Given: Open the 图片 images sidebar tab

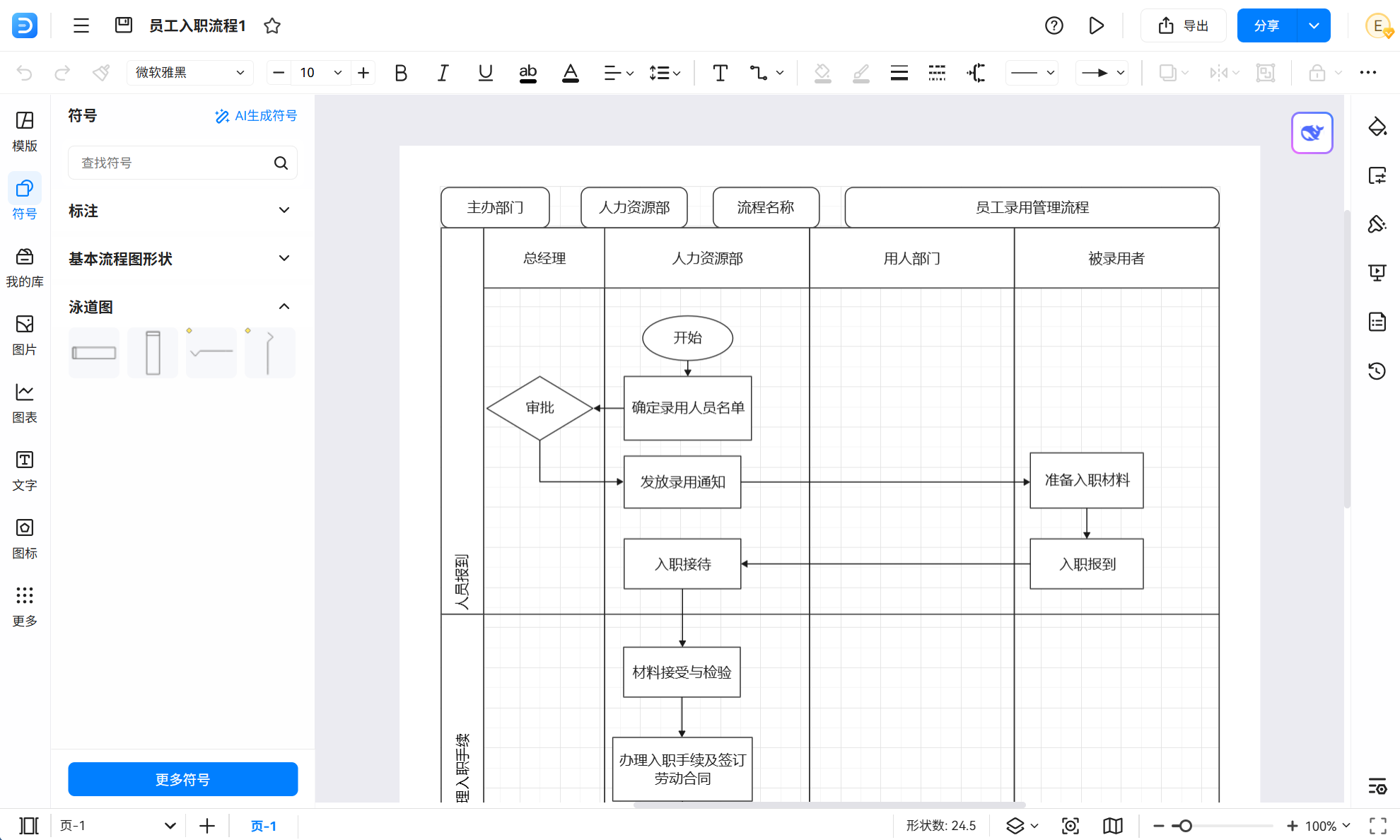Looking at the screenshot, I should 25,335.
